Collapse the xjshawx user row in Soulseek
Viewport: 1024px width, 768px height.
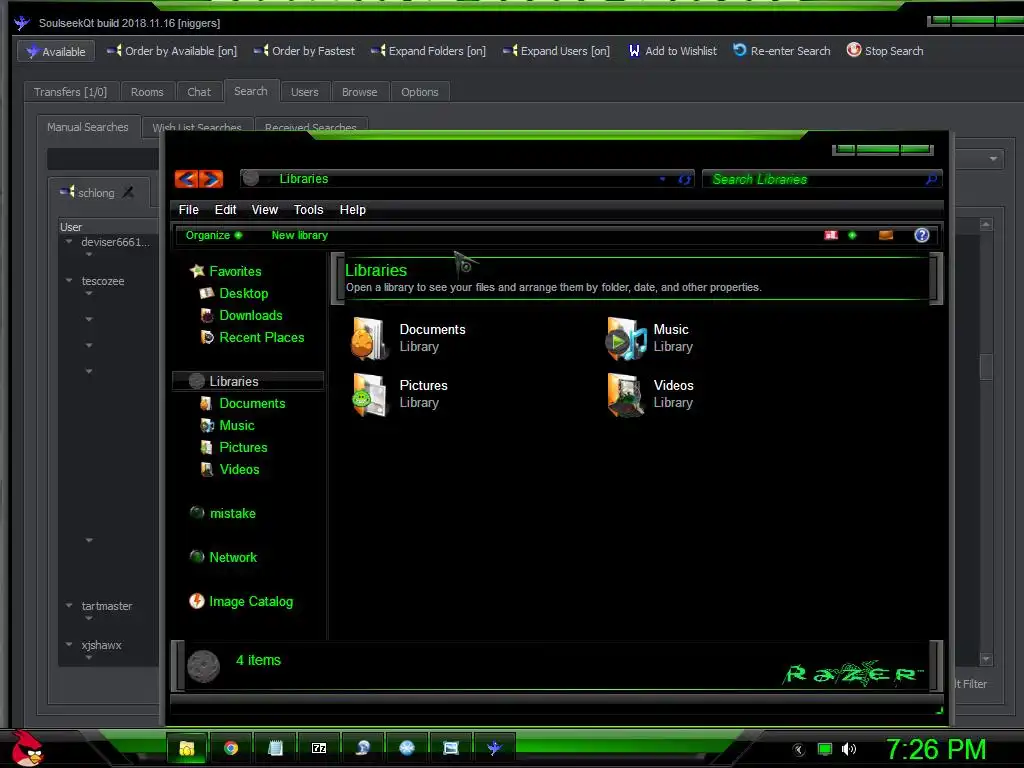(69, 645)
